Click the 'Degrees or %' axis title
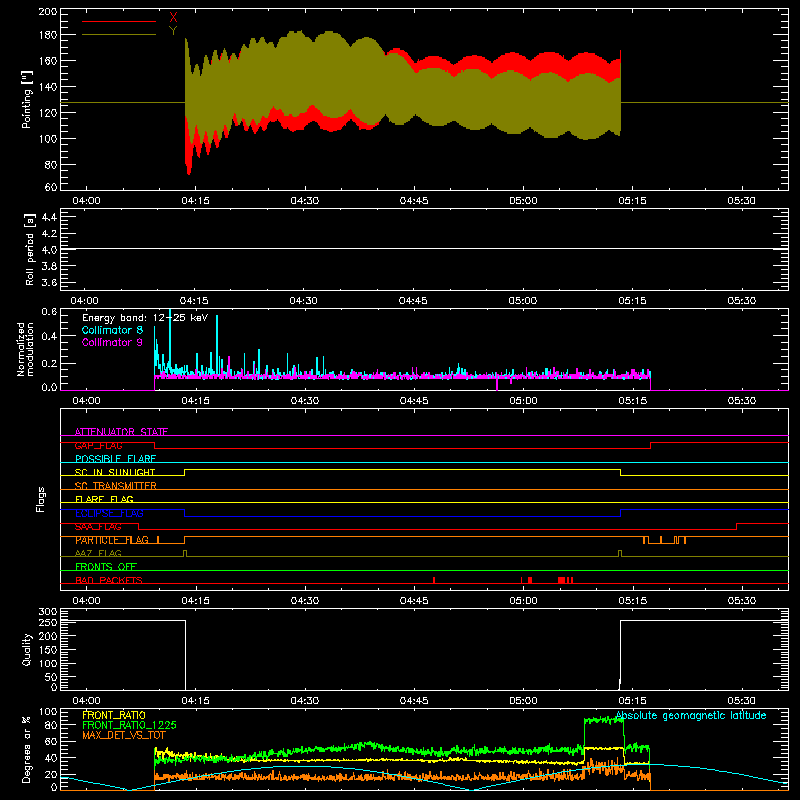Viewport: 800px width, 800px height. [27, 749]
